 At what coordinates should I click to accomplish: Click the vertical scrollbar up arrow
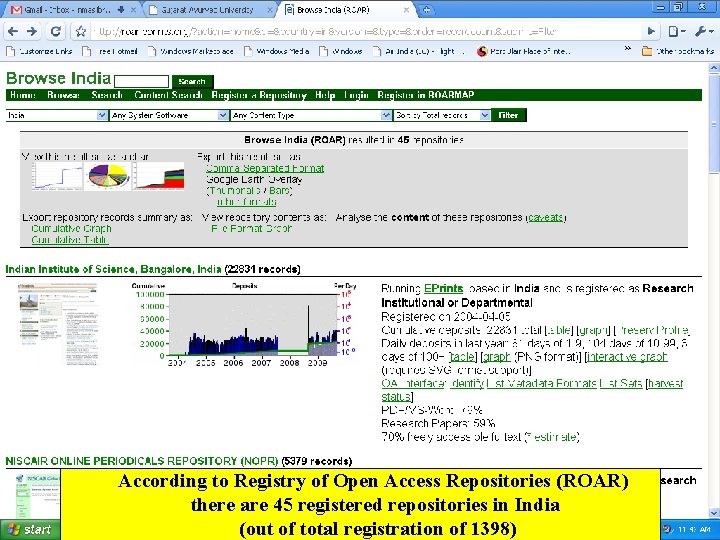click(x=714, y=68)
